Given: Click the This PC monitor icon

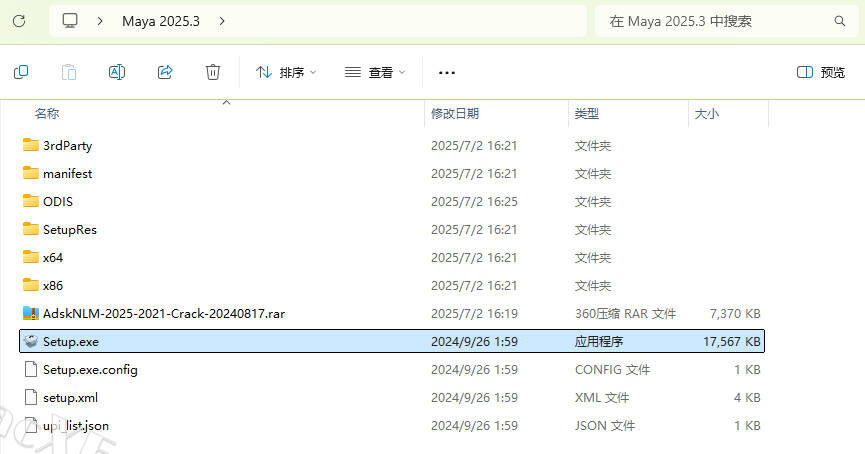Looking at the screenshot, I should (70, 21).
